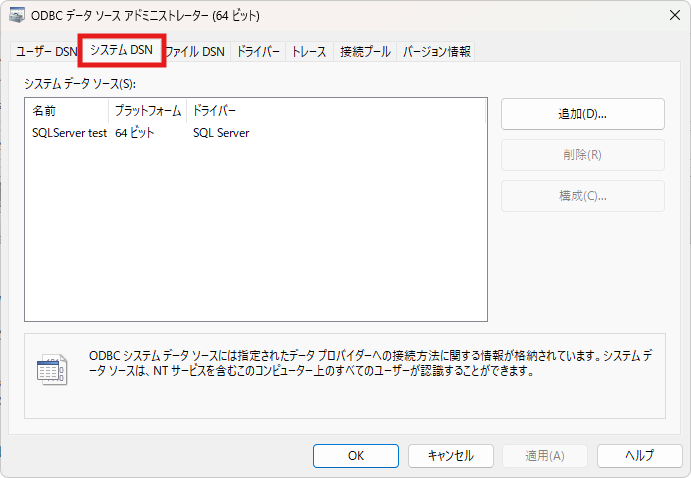Click the SQL Server driver cell
This screenshot has height=478, width=691.
(x=221, y=133)
